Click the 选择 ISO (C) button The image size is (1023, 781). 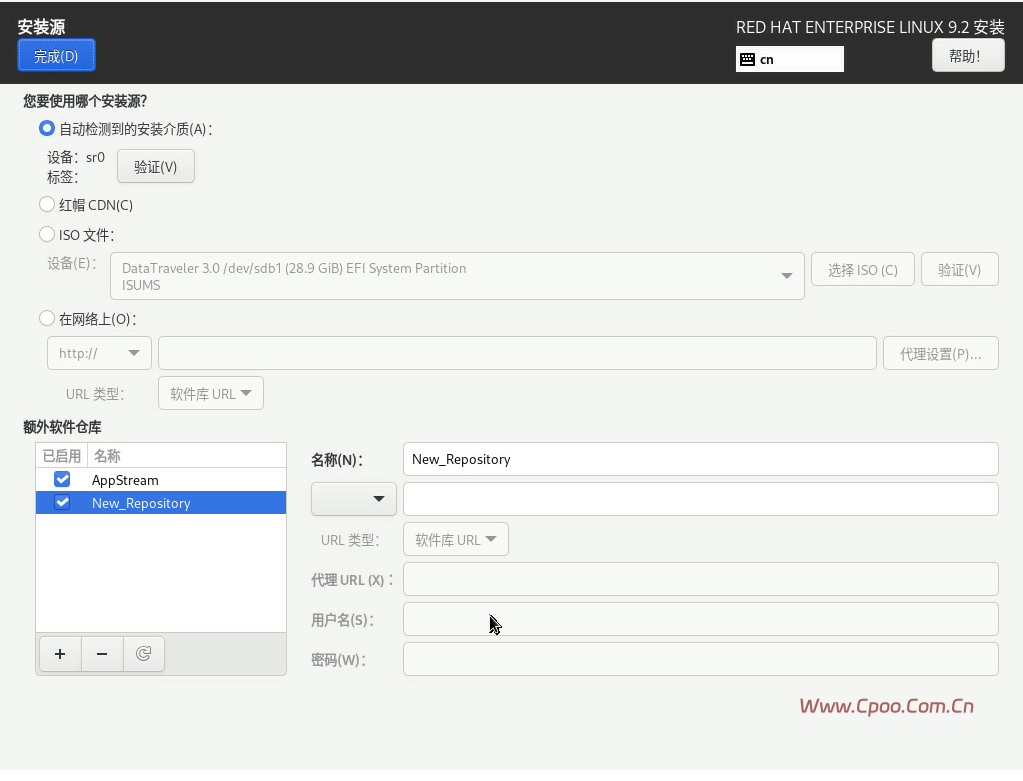(x=863, y=269)
